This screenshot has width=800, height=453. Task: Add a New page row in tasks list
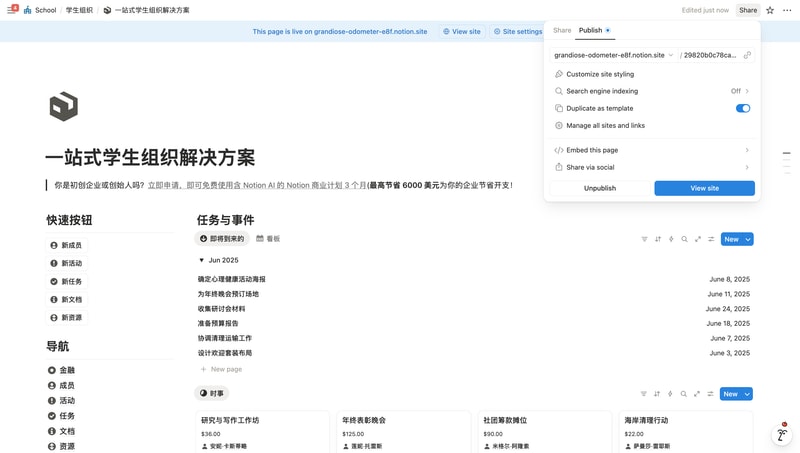coord(221,369)
